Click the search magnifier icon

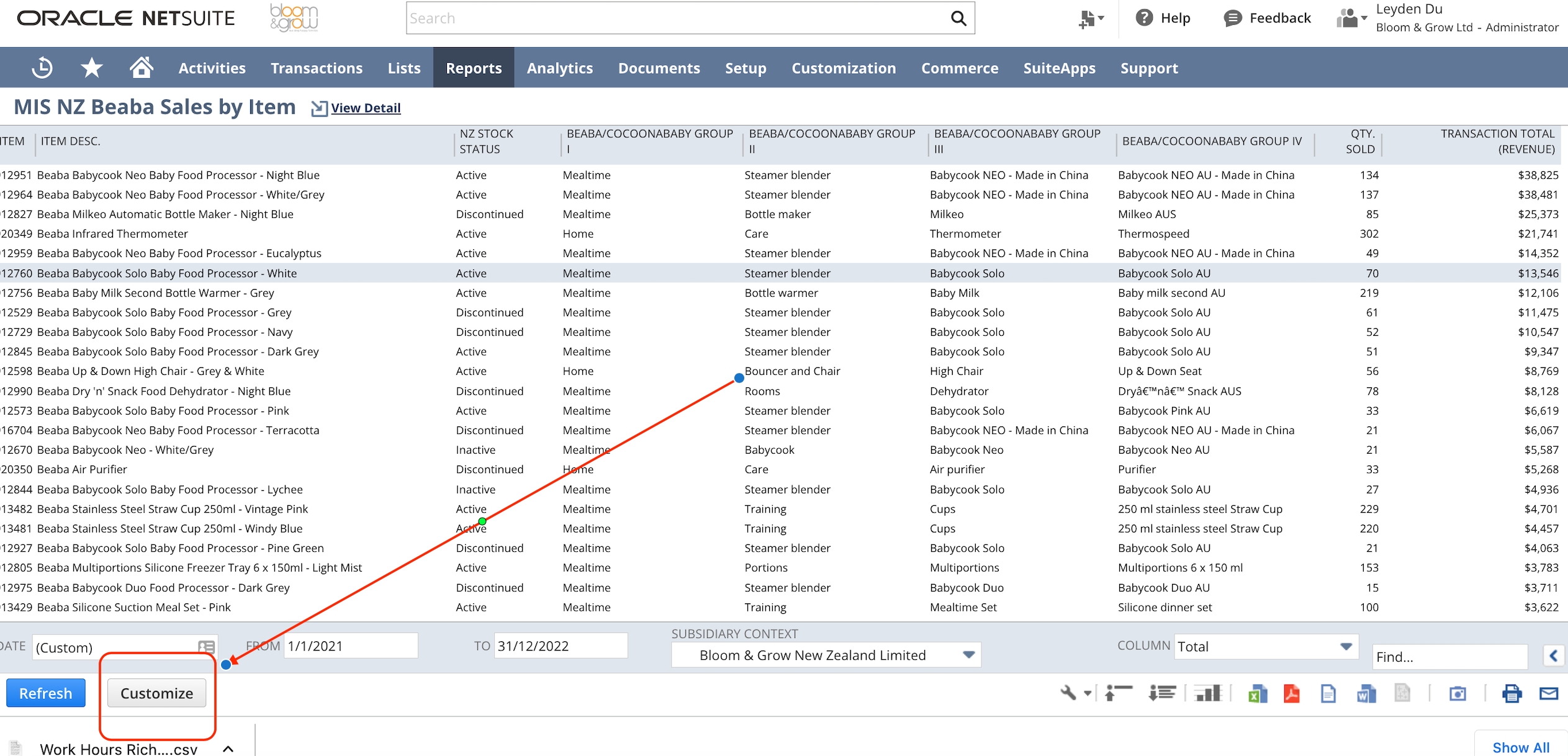(958, 19)
